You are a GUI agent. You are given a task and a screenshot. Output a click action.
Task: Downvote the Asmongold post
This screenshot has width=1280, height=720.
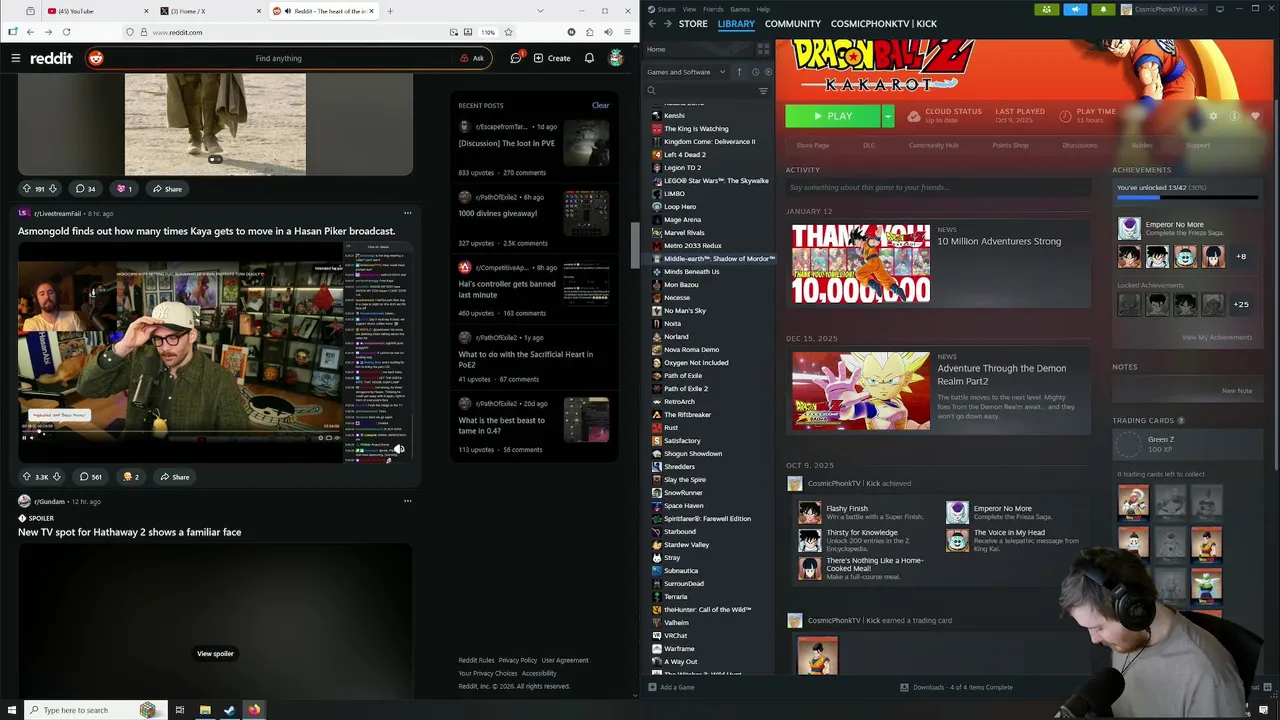(57, 477)
